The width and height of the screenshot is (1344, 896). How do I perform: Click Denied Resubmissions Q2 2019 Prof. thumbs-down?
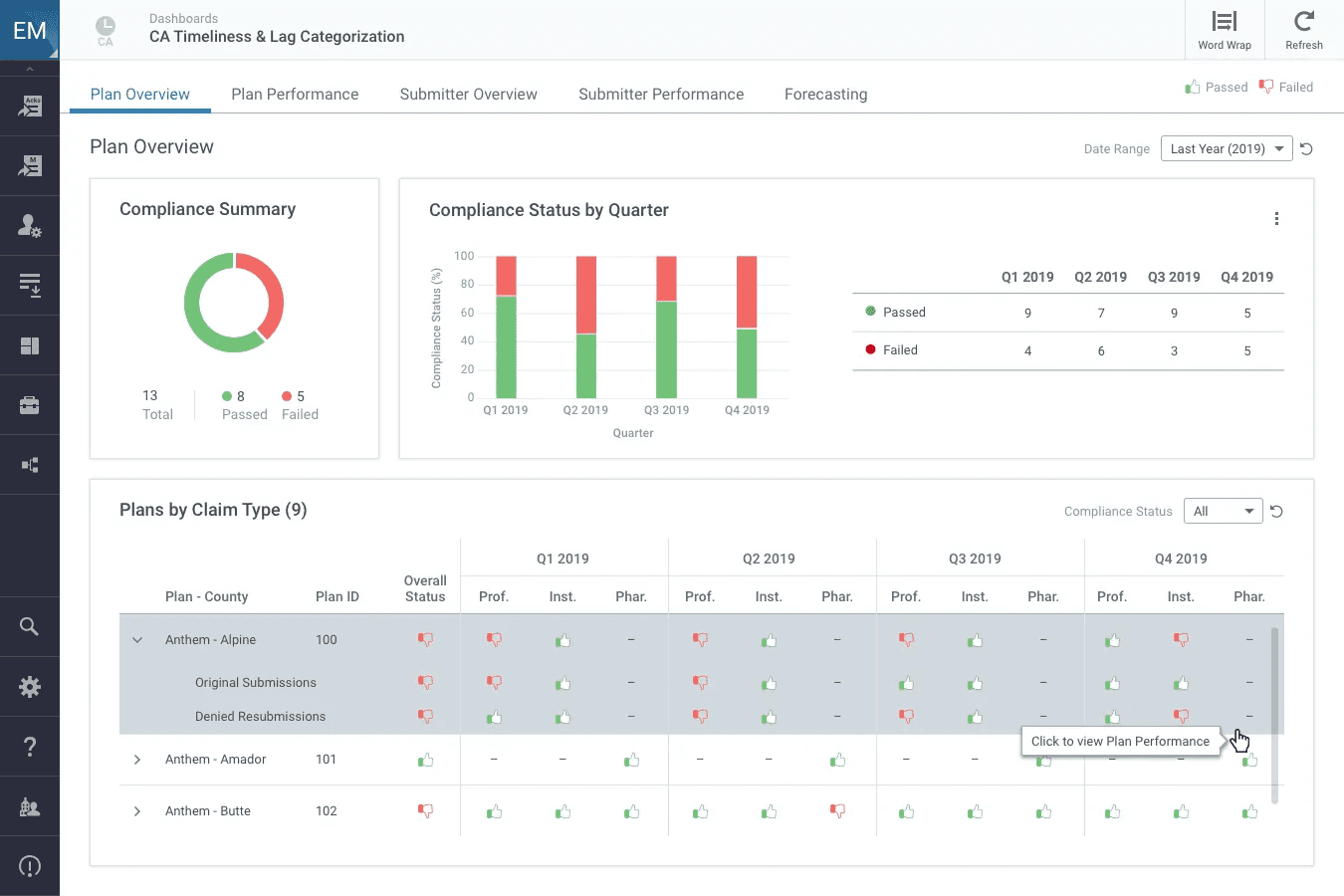(700, 717)
